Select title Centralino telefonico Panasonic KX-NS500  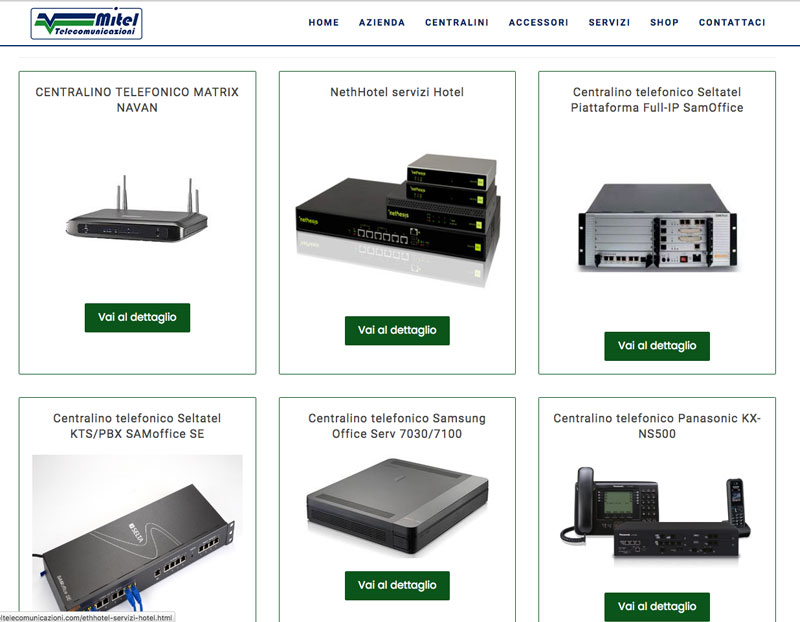(657, 426)
